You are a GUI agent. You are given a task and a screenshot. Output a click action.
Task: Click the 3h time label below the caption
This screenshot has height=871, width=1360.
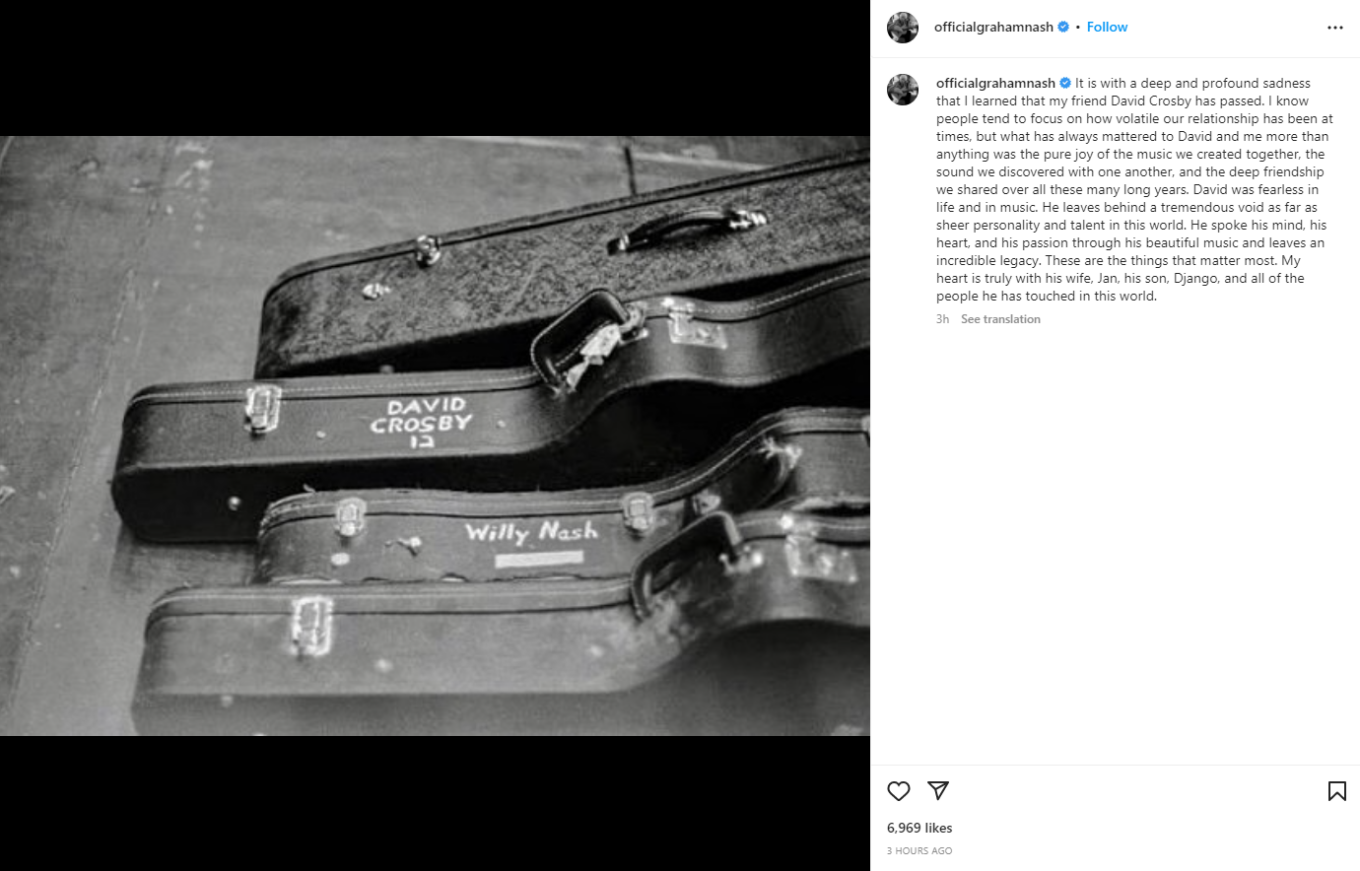tap(942, 319)
